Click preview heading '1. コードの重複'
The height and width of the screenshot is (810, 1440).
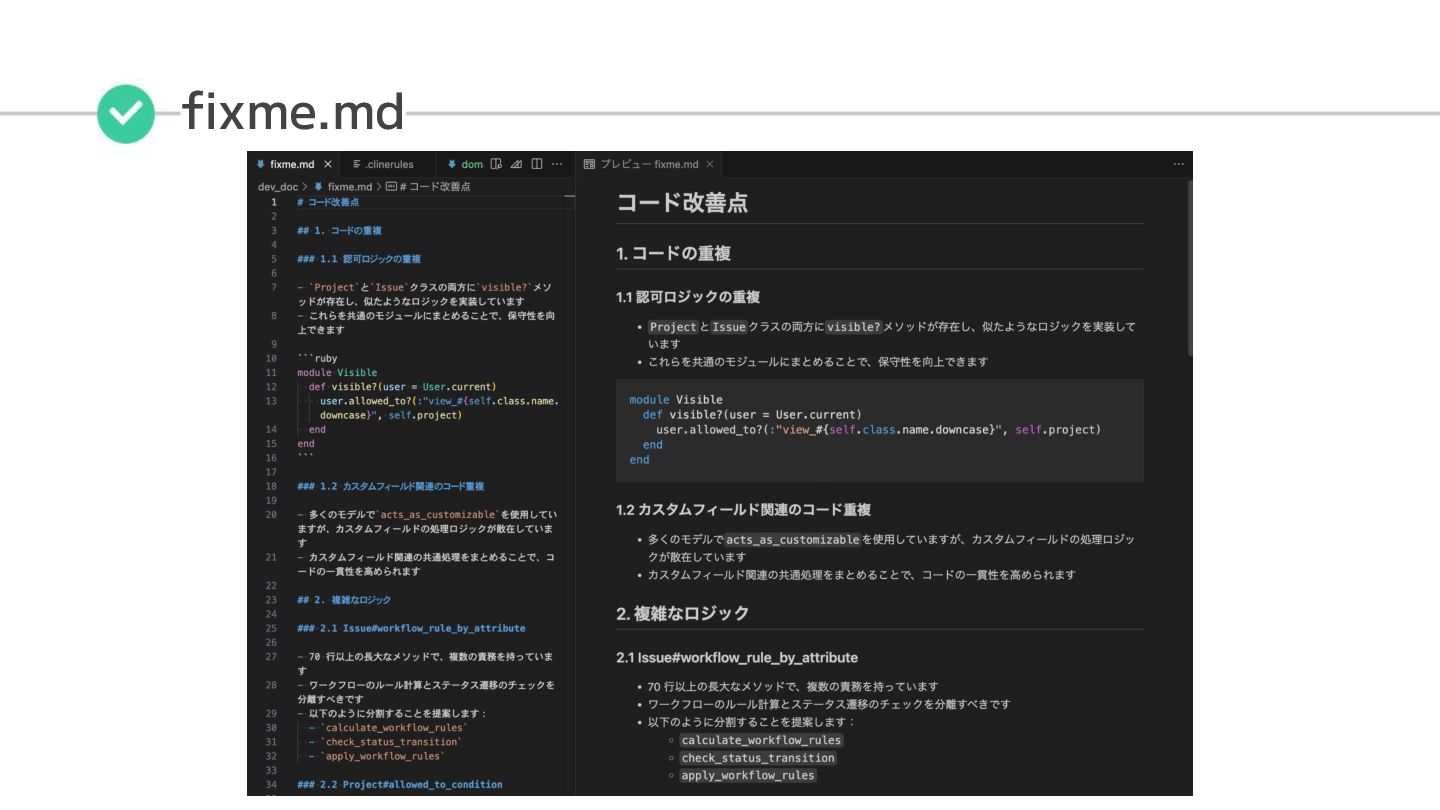pyautogui.click(x=673, y=253)
